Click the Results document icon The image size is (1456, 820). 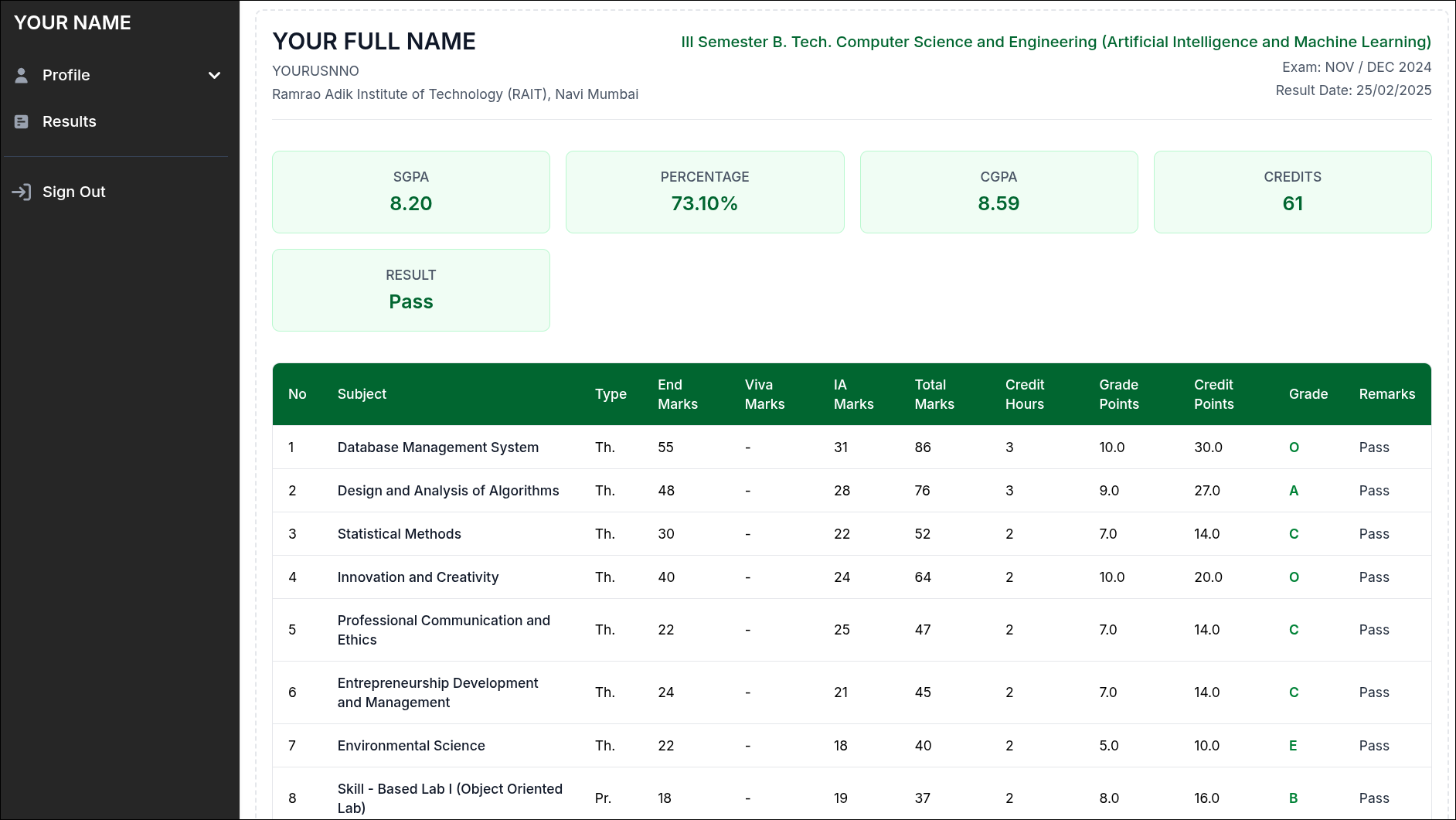click(x=22, y=121)
